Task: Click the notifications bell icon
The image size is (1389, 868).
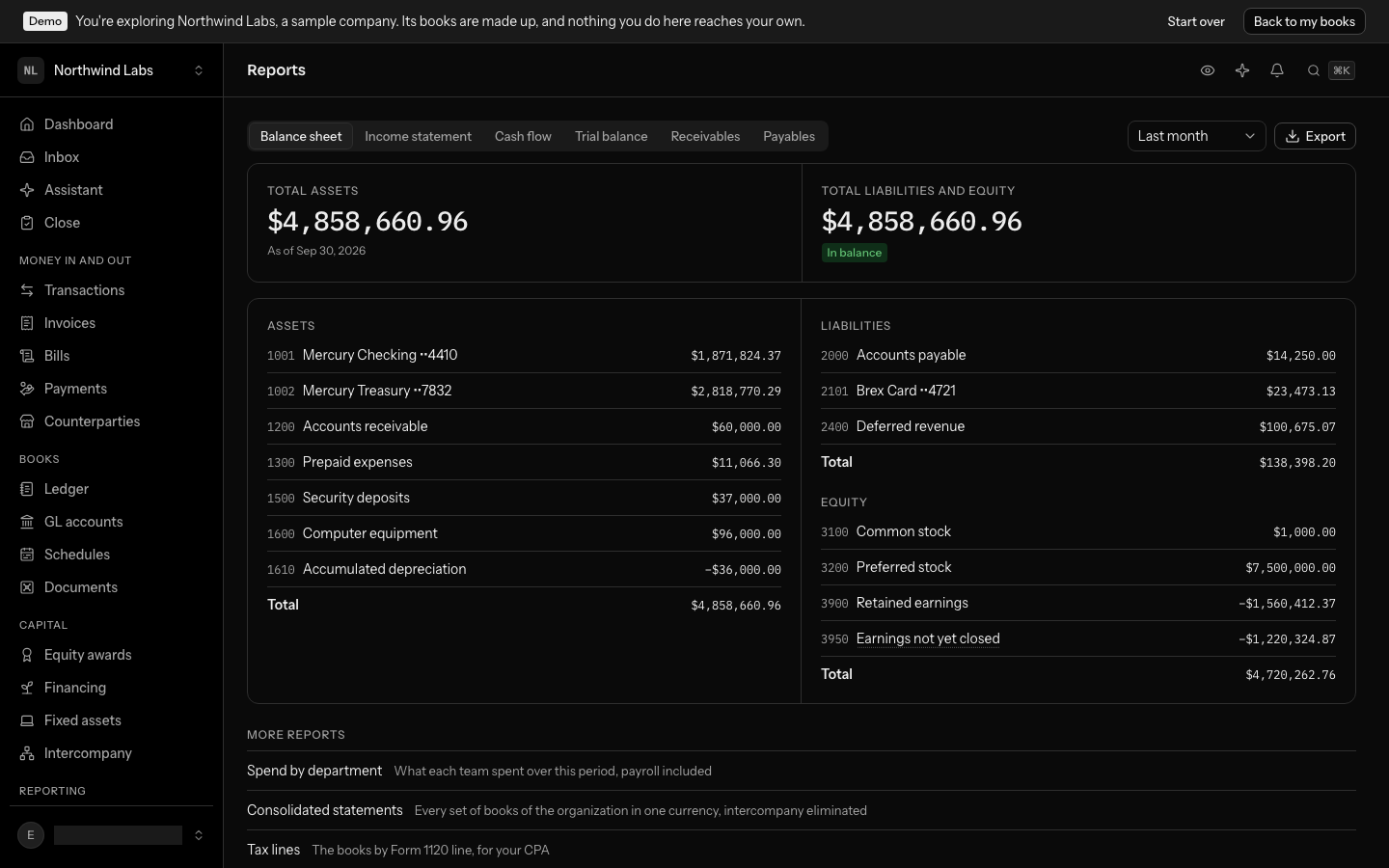Action: pyautogui.click(x=1277, y=70)
